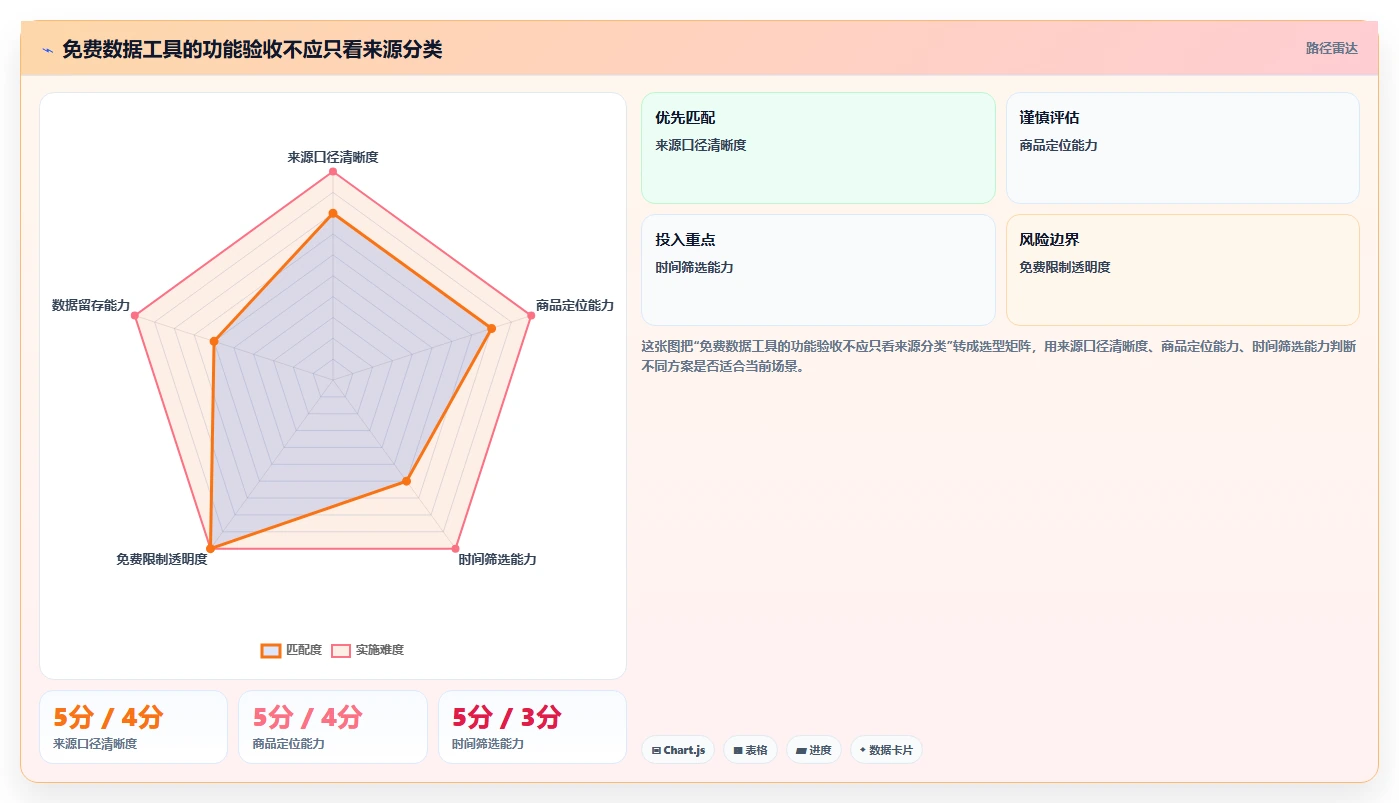Open the 投入重点 card
The height and width of the screenshot is (803, 1399).
tap(818, 270)
